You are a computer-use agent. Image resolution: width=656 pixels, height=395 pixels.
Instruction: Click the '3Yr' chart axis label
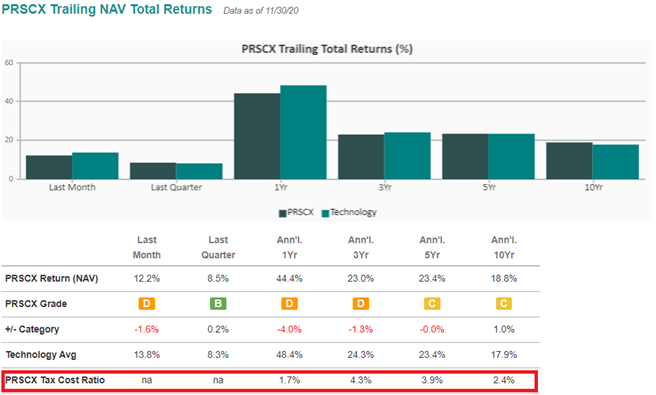coord(385,187)
